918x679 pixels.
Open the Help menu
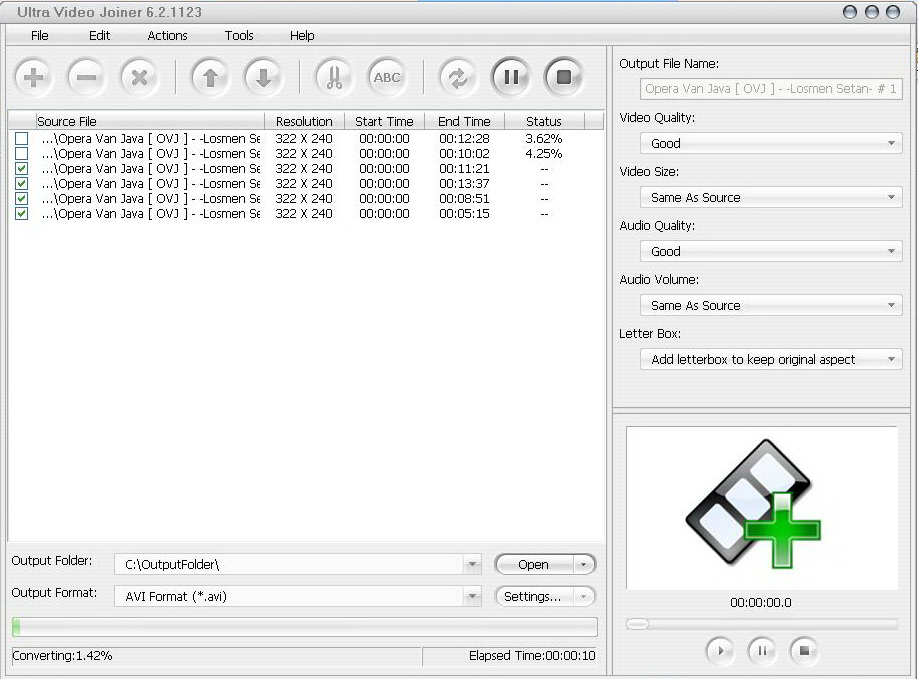302,36
